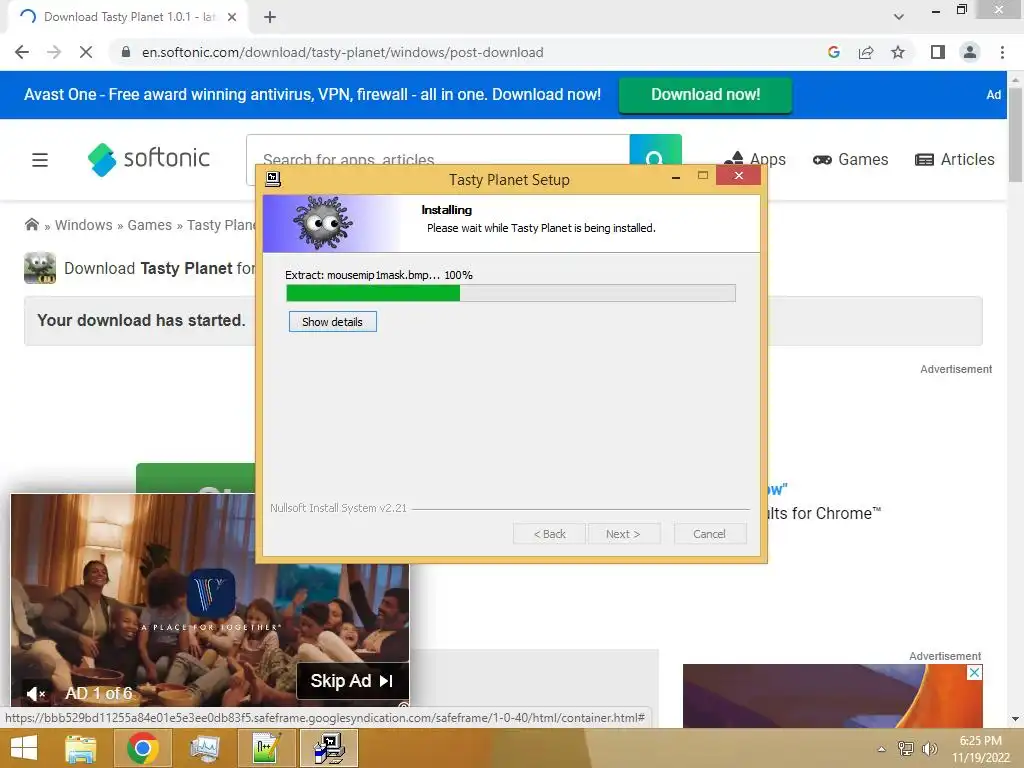1024x768 pixels.
Task: Open the resource monitor taskbar icon
Action: pos(204,748)
